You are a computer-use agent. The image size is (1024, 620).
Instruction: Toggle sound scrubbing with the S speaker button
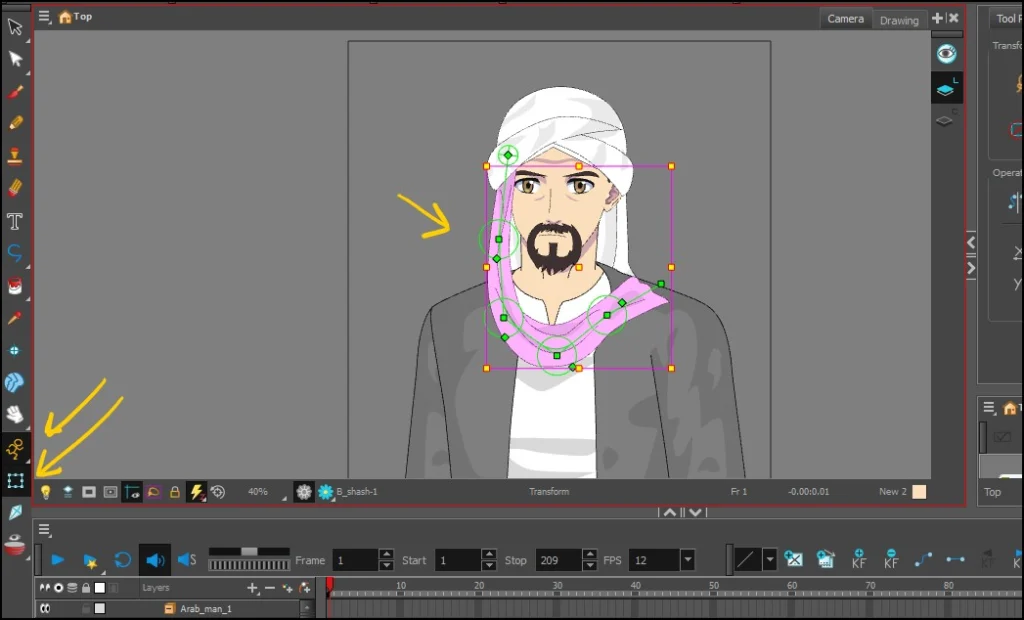(186, 560)
